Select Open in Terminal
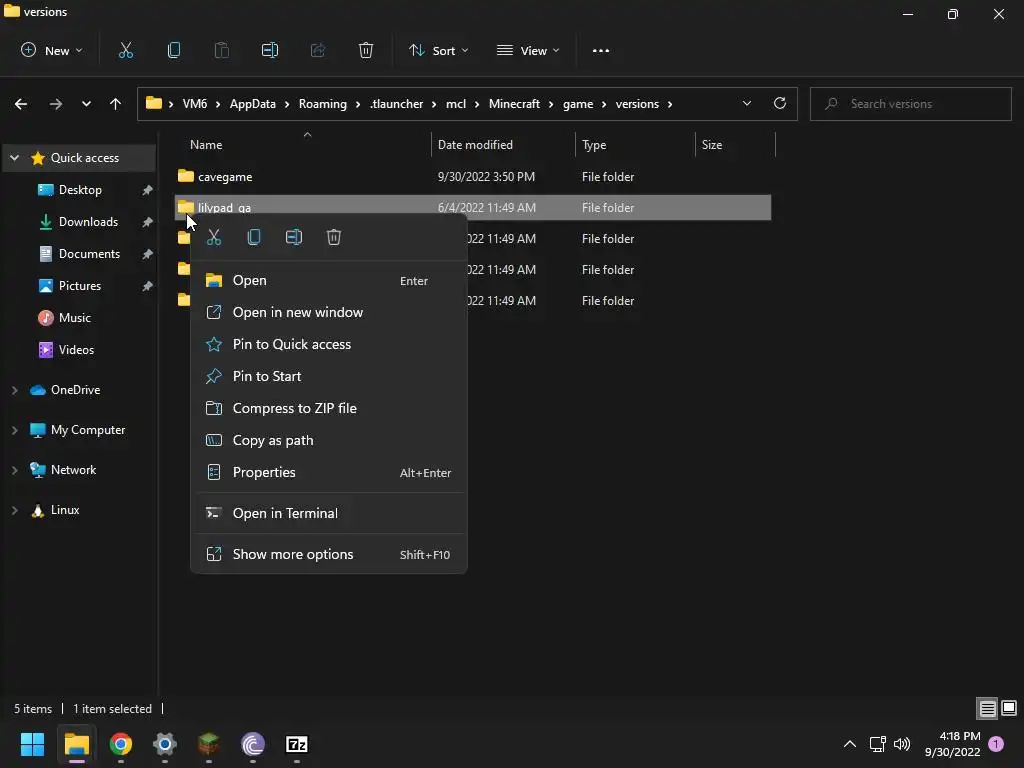 pos(328,513)
